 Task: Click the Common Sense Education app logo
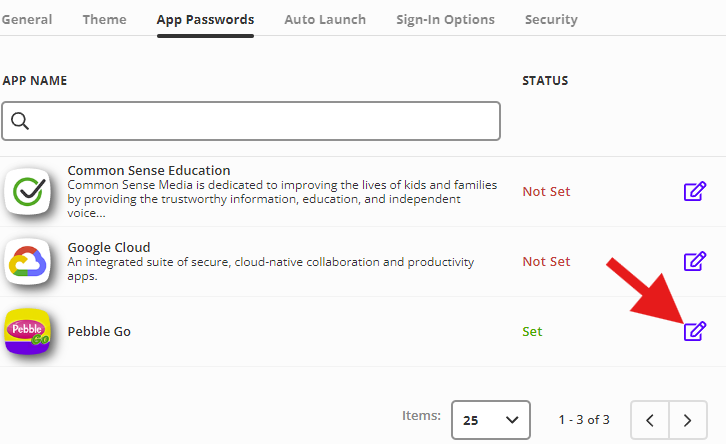pyautogui.click(x=27, y=191)
